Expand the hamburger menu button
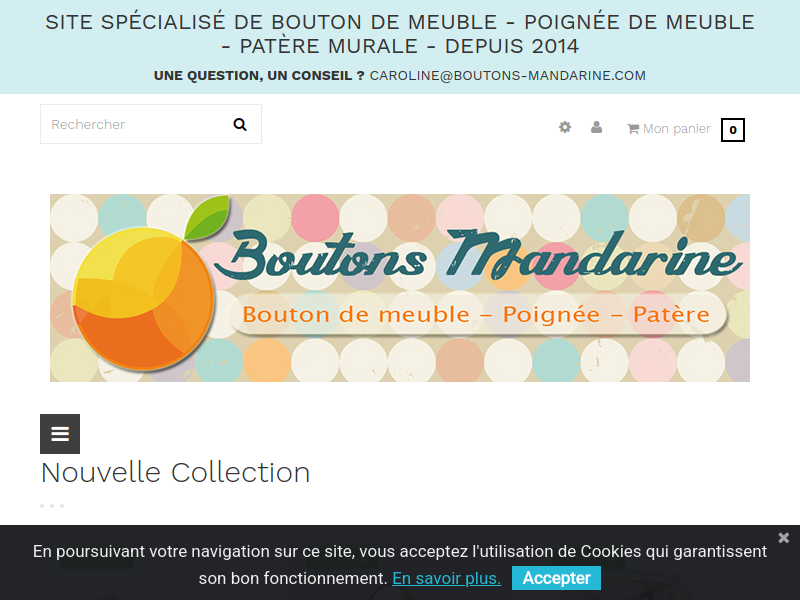The width and height of the screenshot is (800, 600). (x=60, y=434)
